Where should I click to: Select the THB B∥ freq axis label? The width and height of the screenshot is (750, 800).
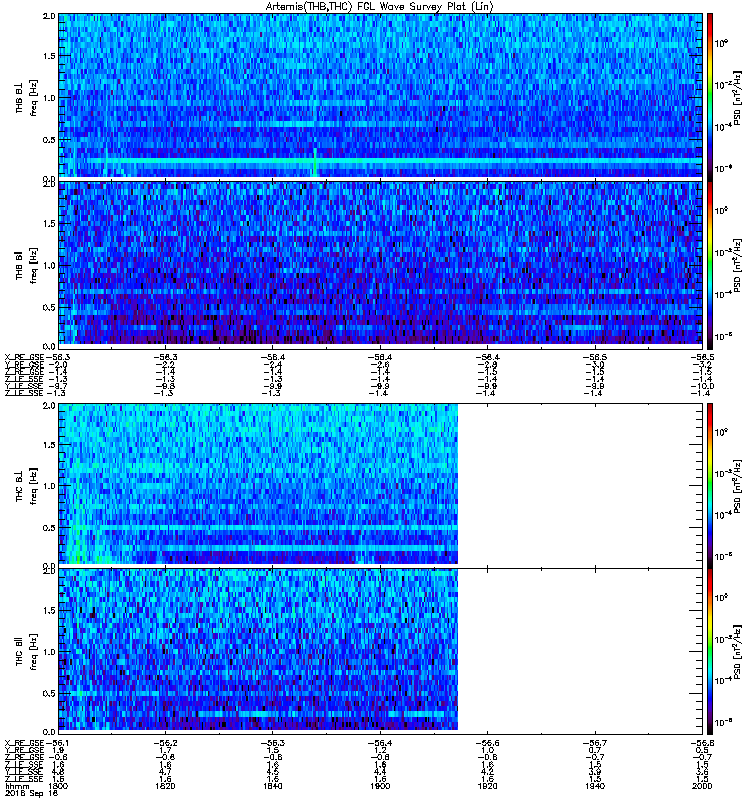27,265
